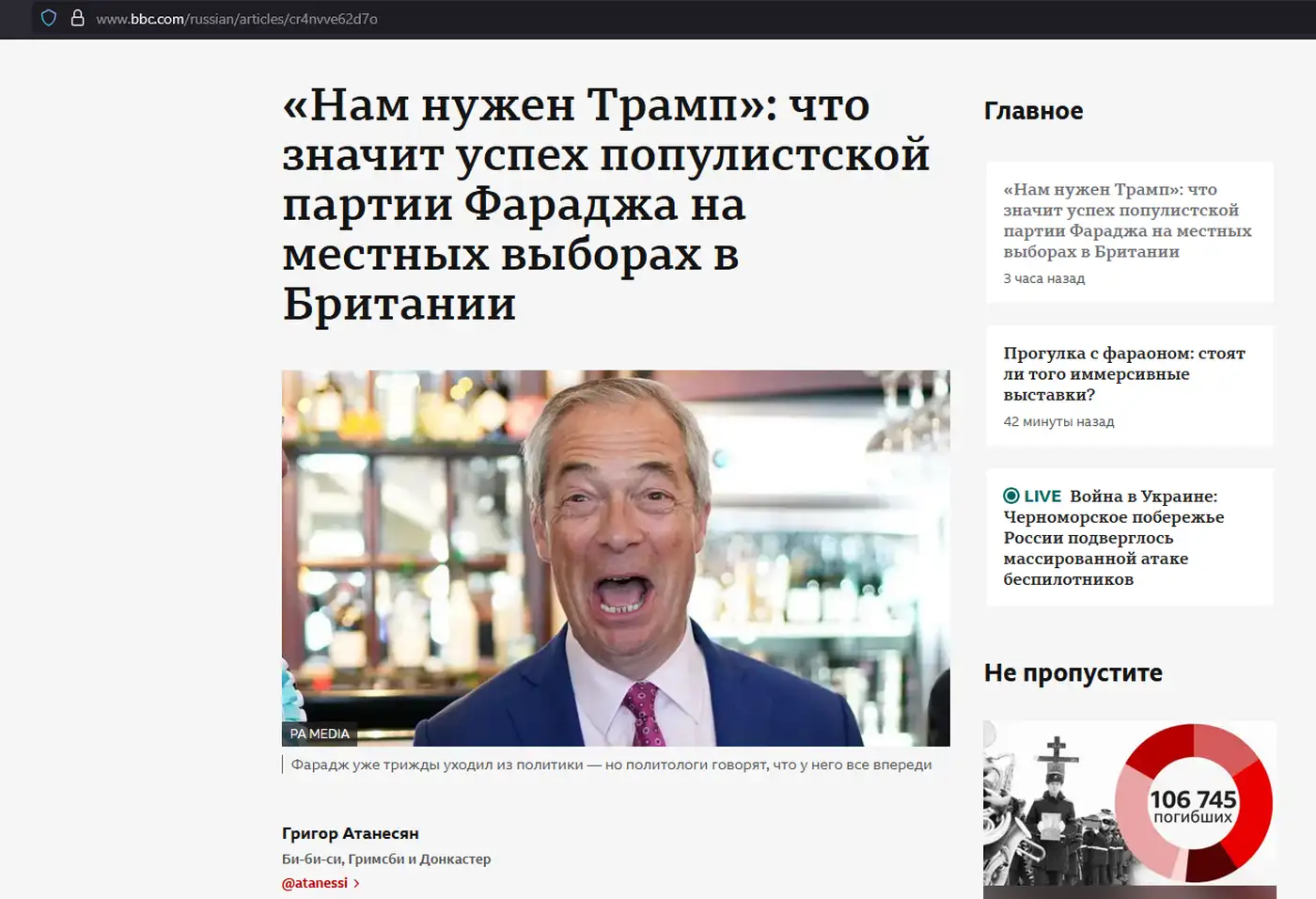Click the LIVE indicator circle icon
The height and width of the screenshot is (899, 1316).
[1011, 496]
